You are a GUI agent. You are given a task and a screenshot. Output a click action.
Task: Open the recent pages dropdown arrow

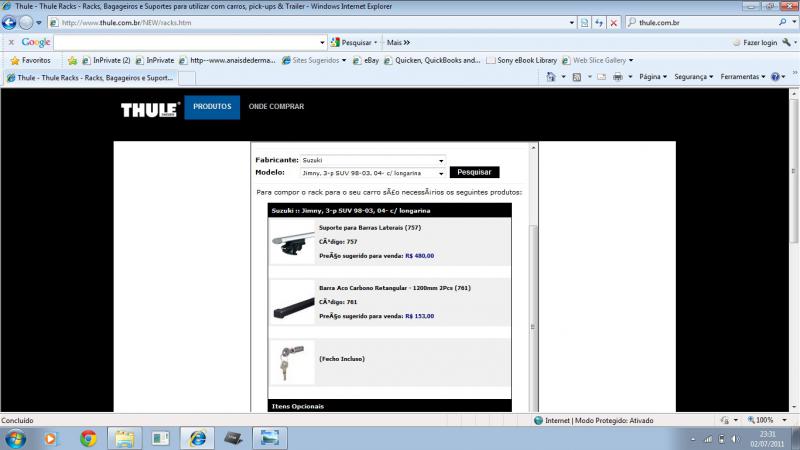pos(39,23)
